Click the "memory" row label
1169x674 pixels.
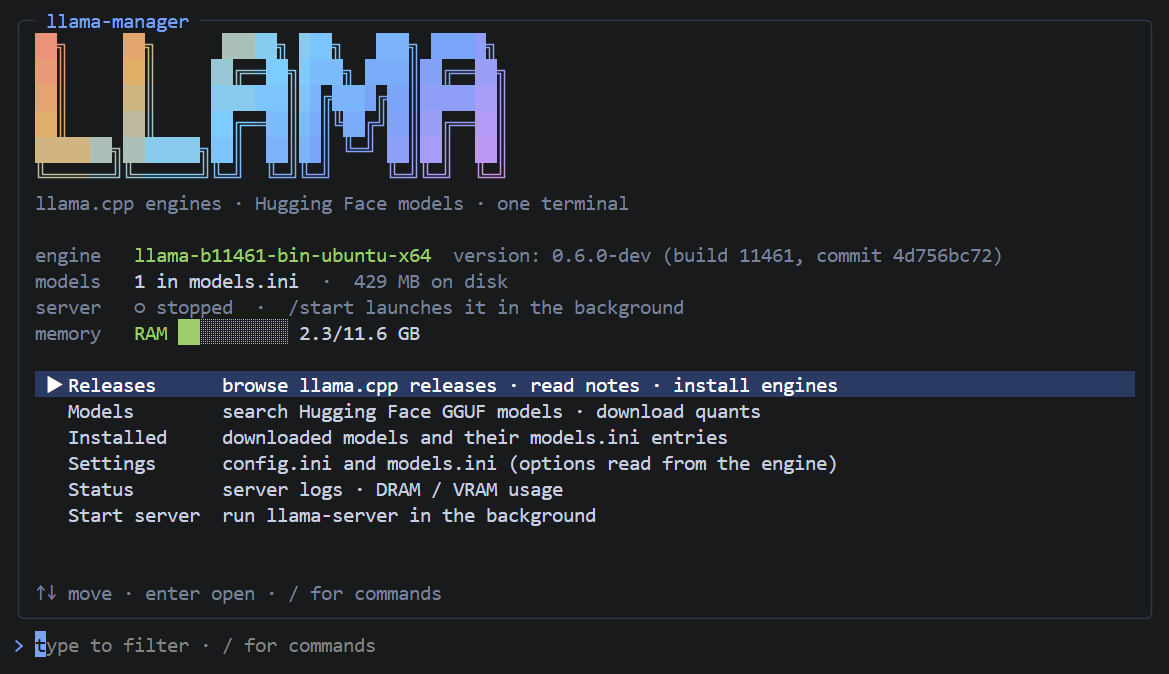point(68,334)
